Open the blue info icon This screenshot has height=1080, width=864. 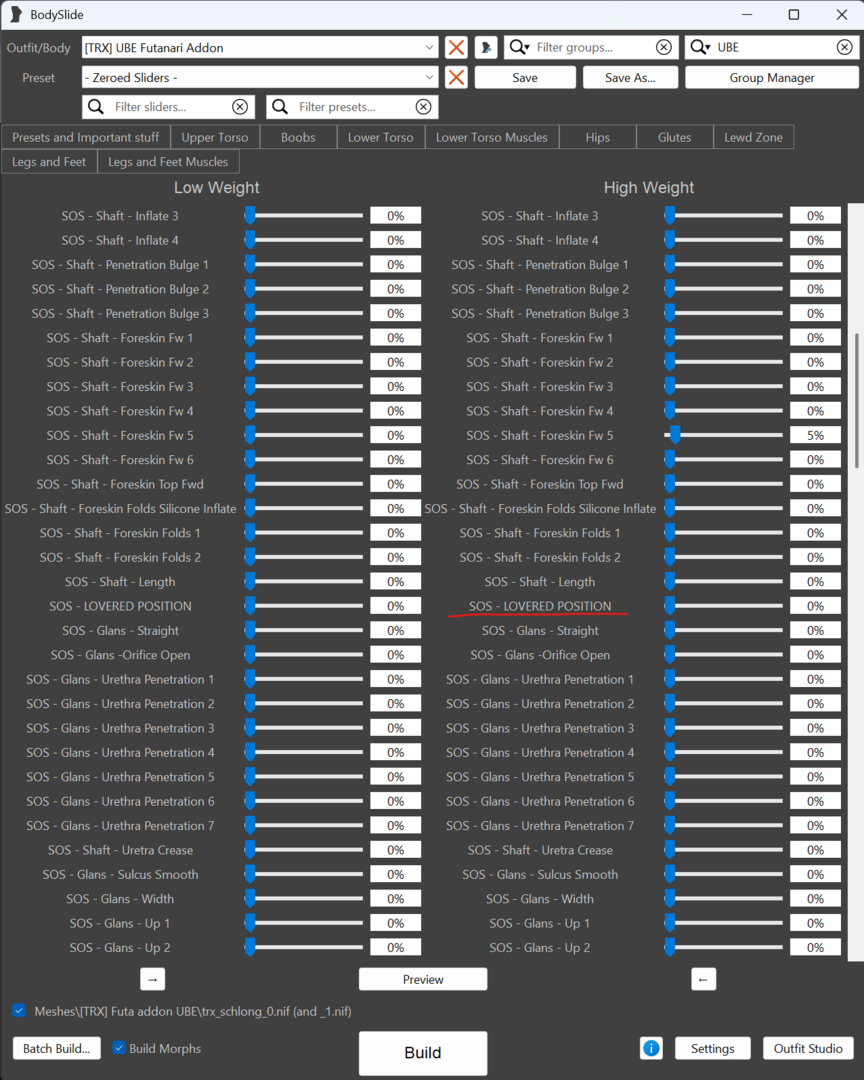[x=651, y=1048]
